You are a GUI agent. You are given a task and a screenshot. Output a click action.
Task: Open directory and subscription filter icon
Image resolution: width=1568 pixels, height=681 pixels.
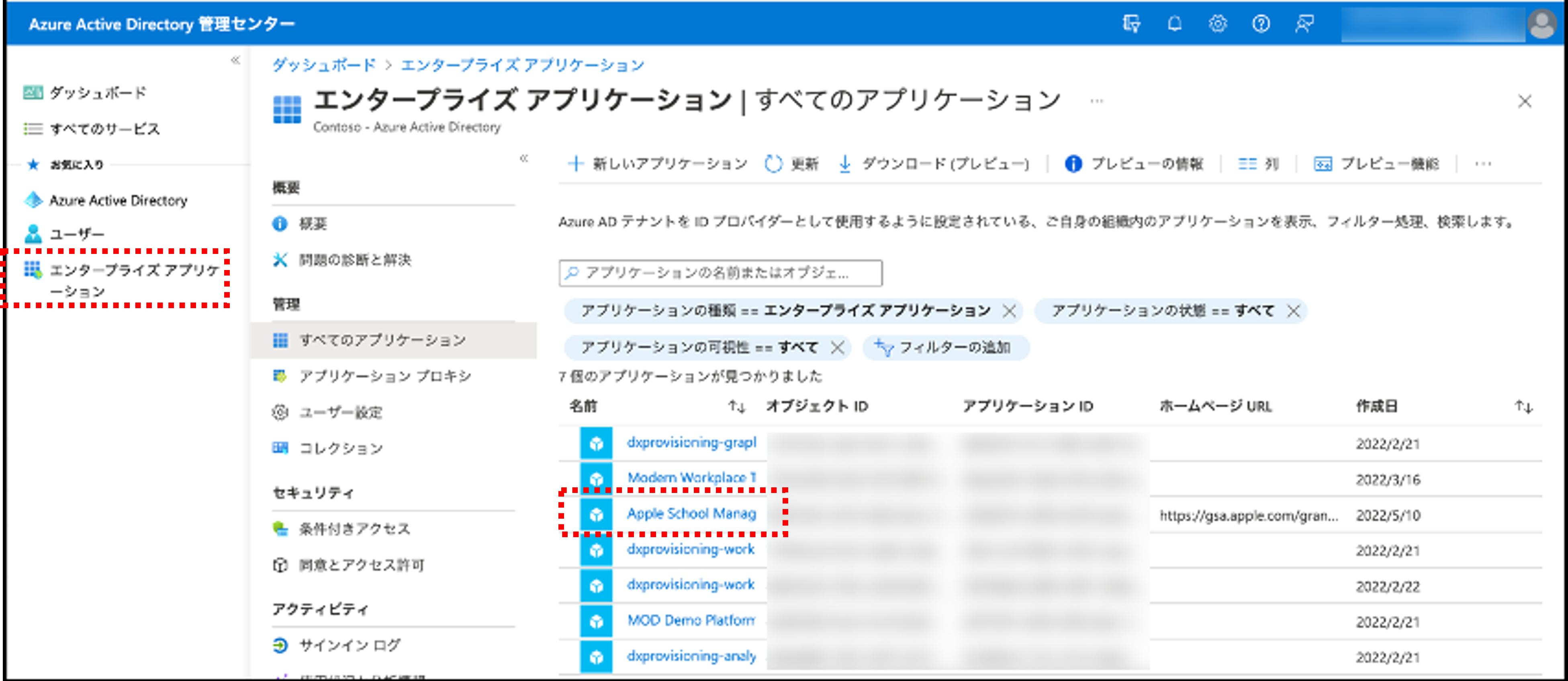tap(1131, 24)
